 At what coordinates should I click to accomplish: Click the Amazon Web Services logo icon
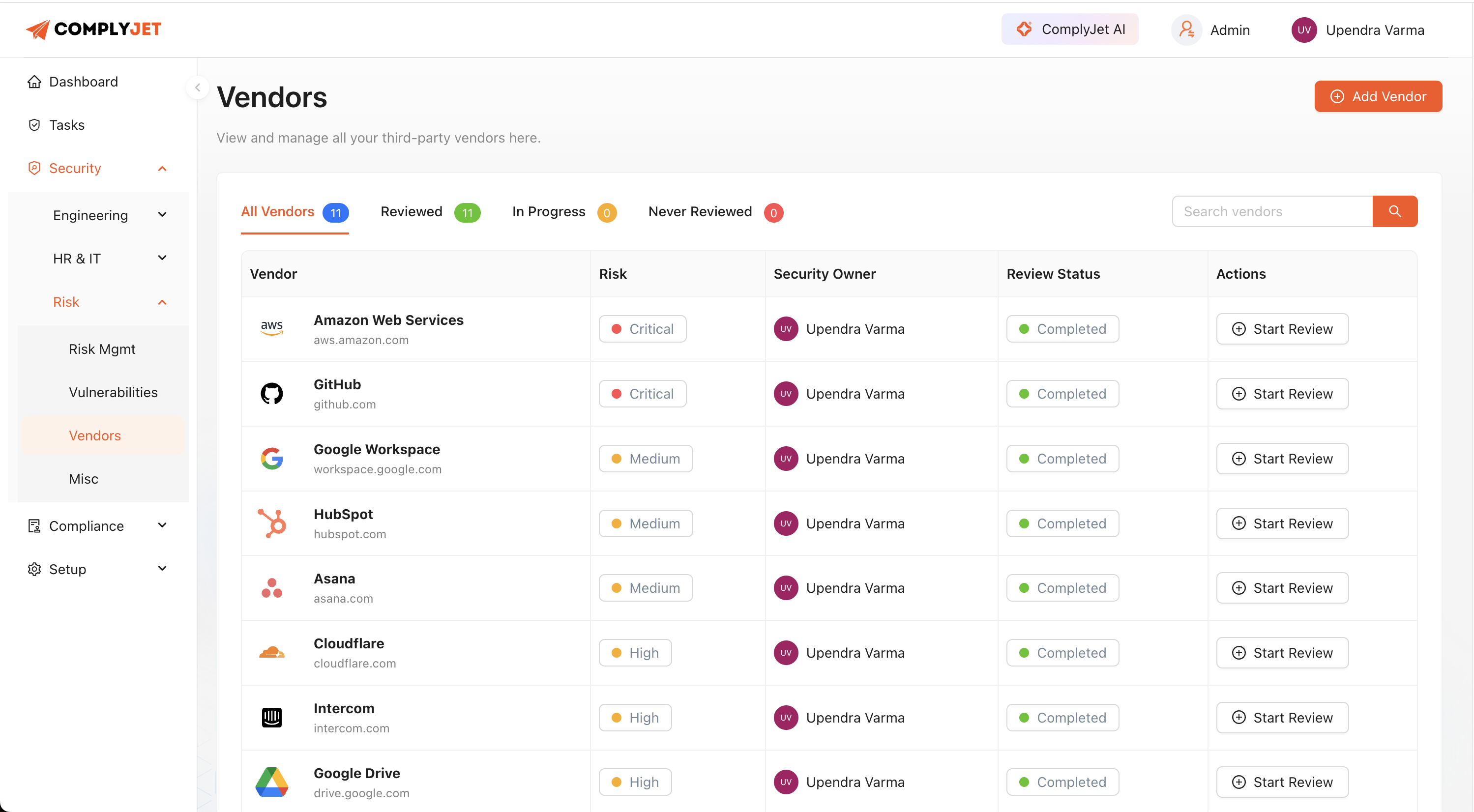coord(272,328)
